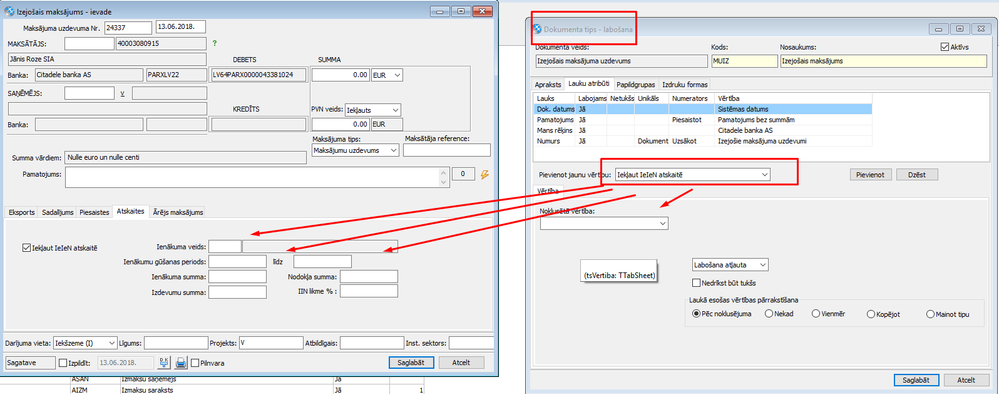
Task: Select the Pamatojums row in fields table
Action: [703, 120]
